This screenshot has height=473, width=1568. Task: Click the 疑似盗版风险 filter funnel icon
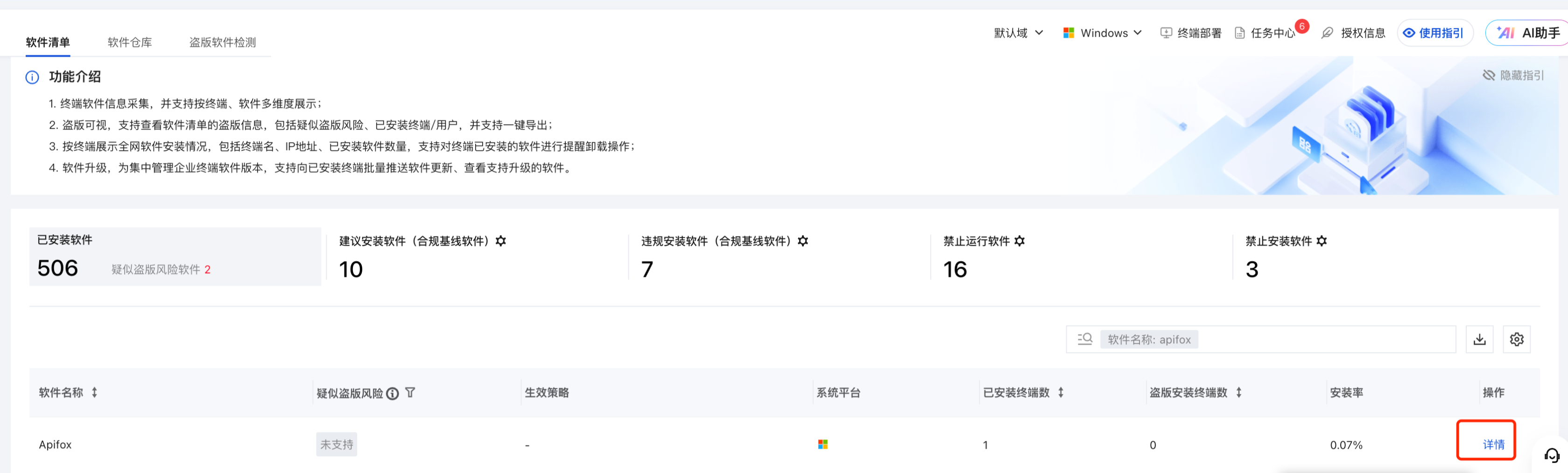pyautogui.click(x=410, y=393)
